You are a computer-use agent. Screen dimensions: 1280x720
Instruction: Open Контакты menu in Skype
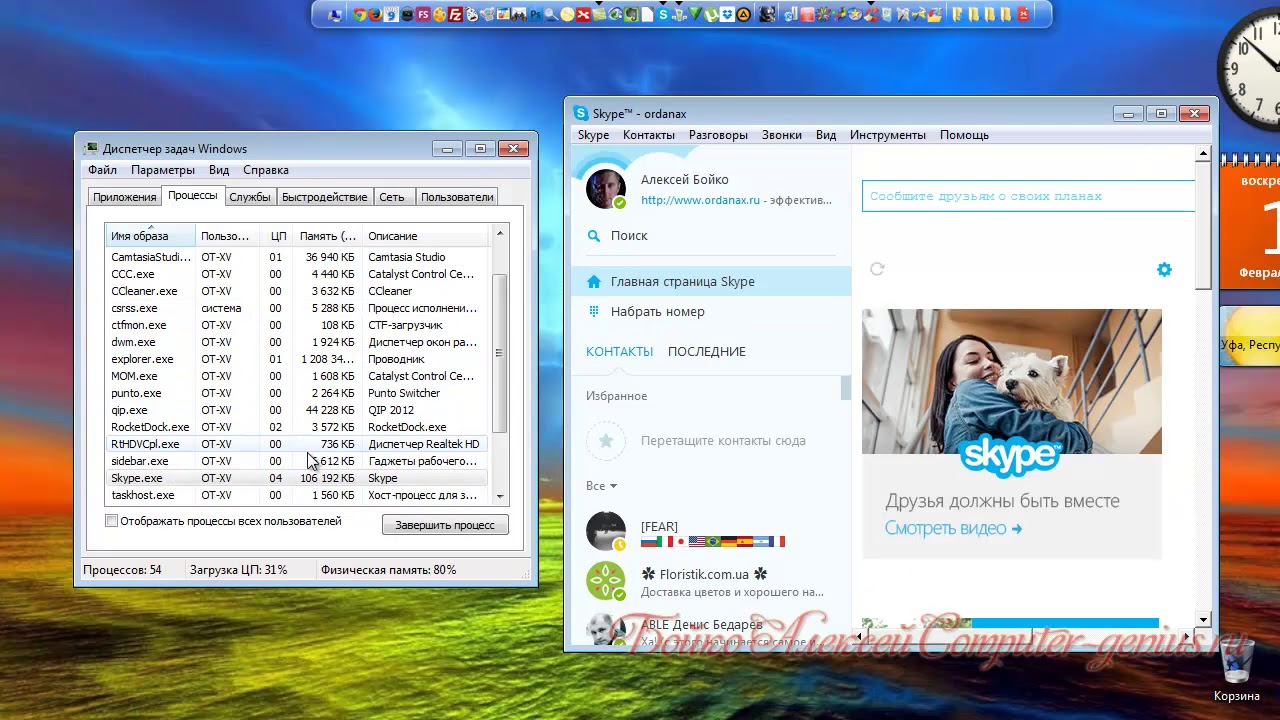pos(648,135)
